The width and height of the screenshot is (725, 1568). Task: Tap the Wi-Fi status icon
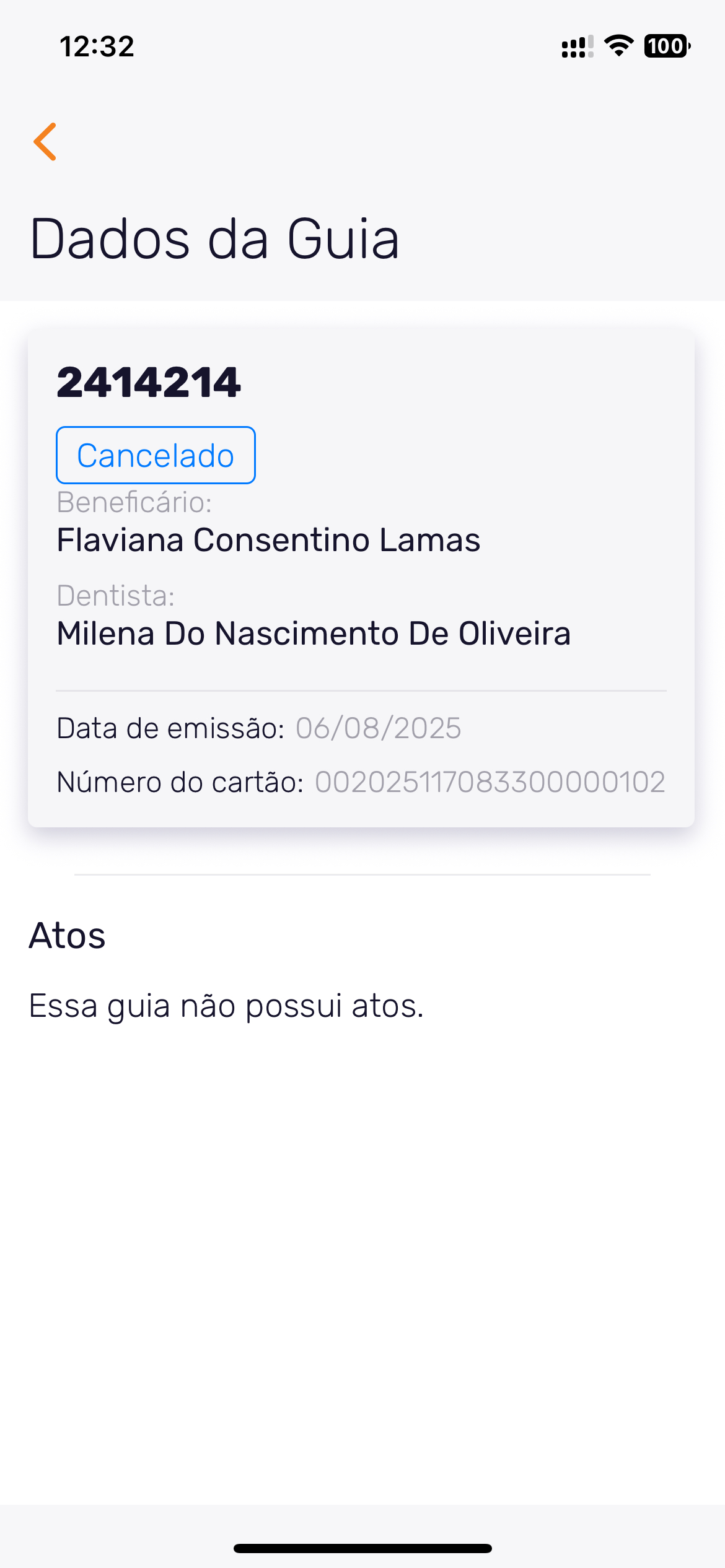[x=618, y=46]
